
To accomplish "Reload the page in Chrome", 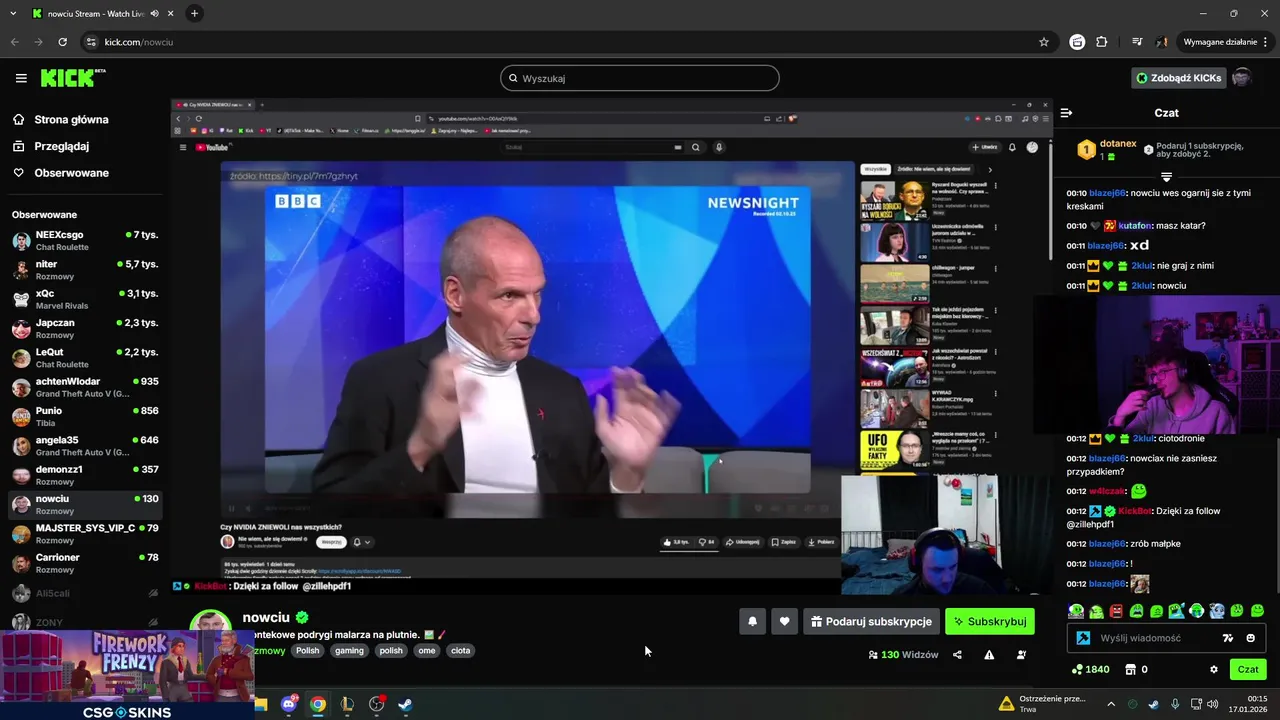I will (62, 42).
